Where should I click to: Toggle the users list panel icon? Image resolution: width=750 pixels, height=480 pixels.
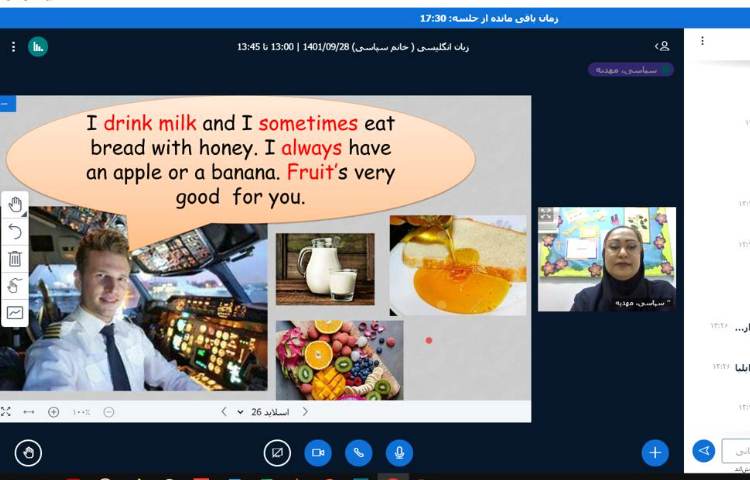click(662, 46)
